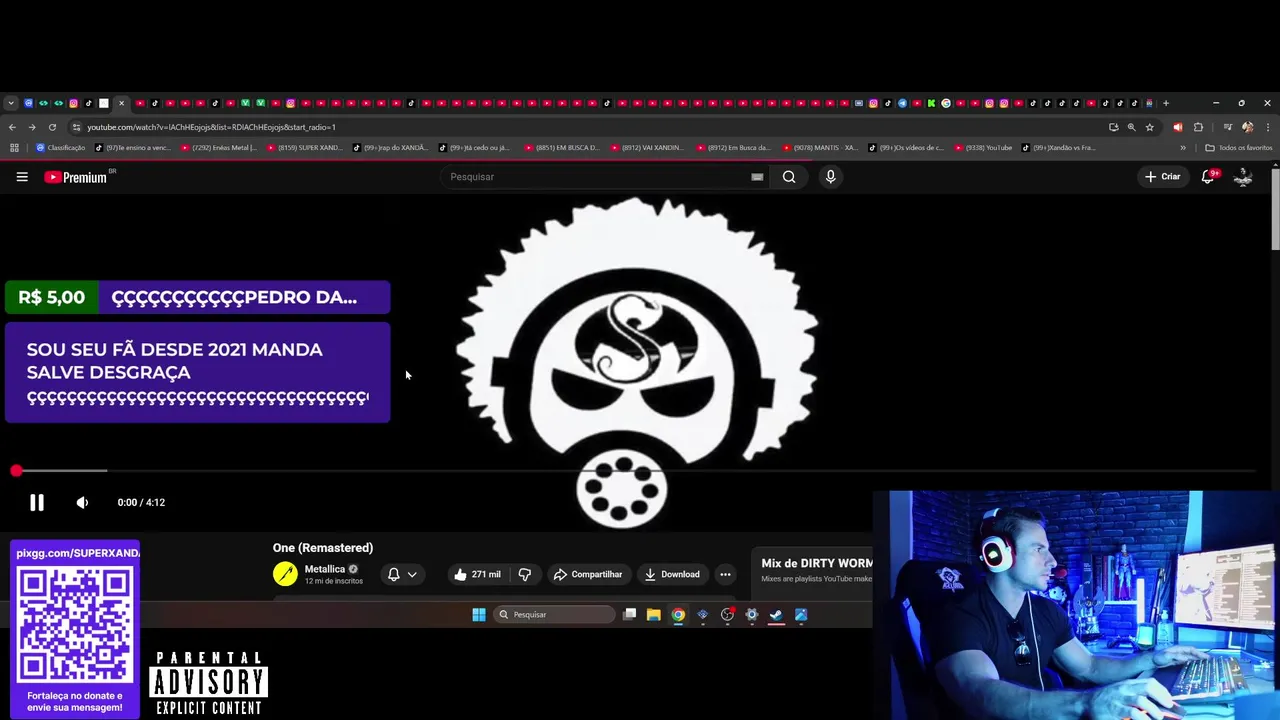Open the Metallica channel name link
Screen dimensions: 1280x720
pos(324,569)
